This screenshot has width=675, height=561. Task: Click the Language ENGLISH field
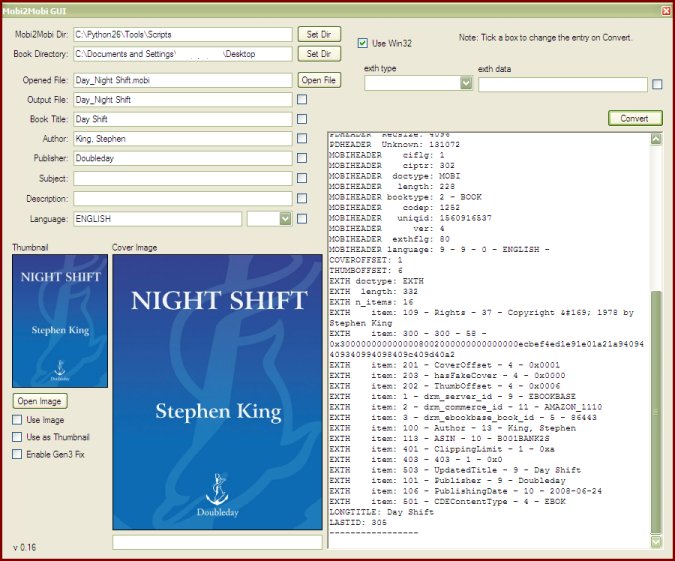pyautogui.click(x=158, y=219)
